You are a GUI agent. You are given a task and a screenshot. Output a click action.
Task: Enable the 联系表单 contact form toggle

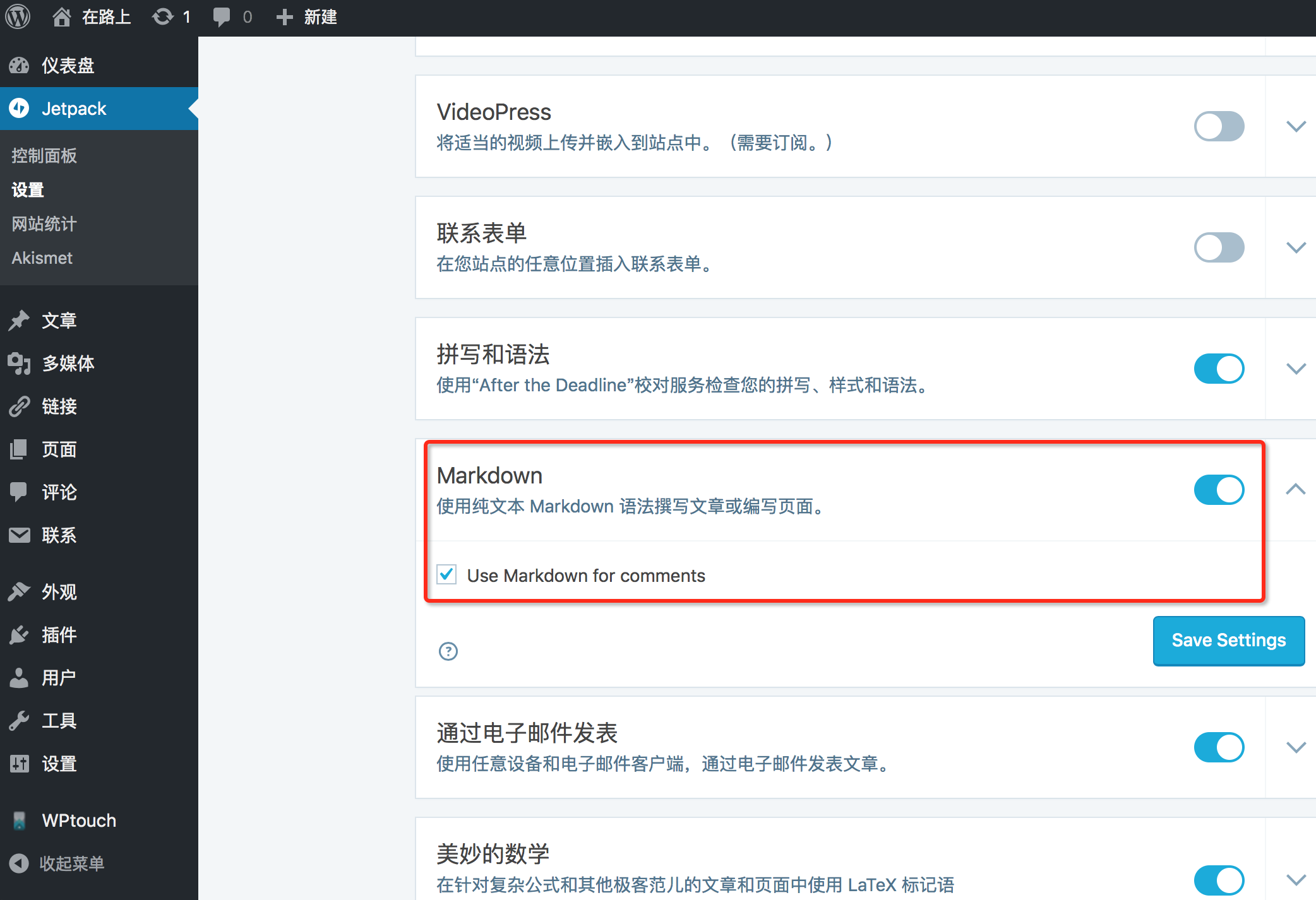pyautogui.click(x=1218, y=247)
